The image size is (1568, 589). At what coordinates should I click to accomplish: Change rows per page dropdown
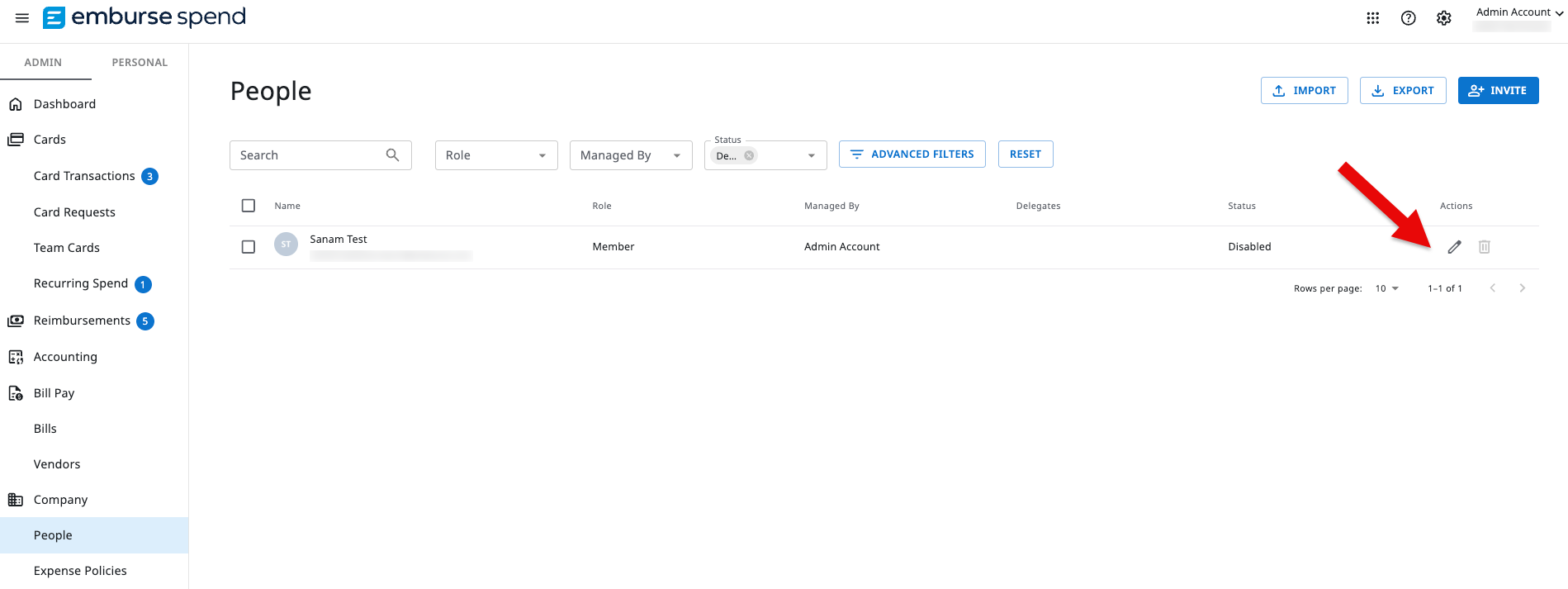[1386, 288]
